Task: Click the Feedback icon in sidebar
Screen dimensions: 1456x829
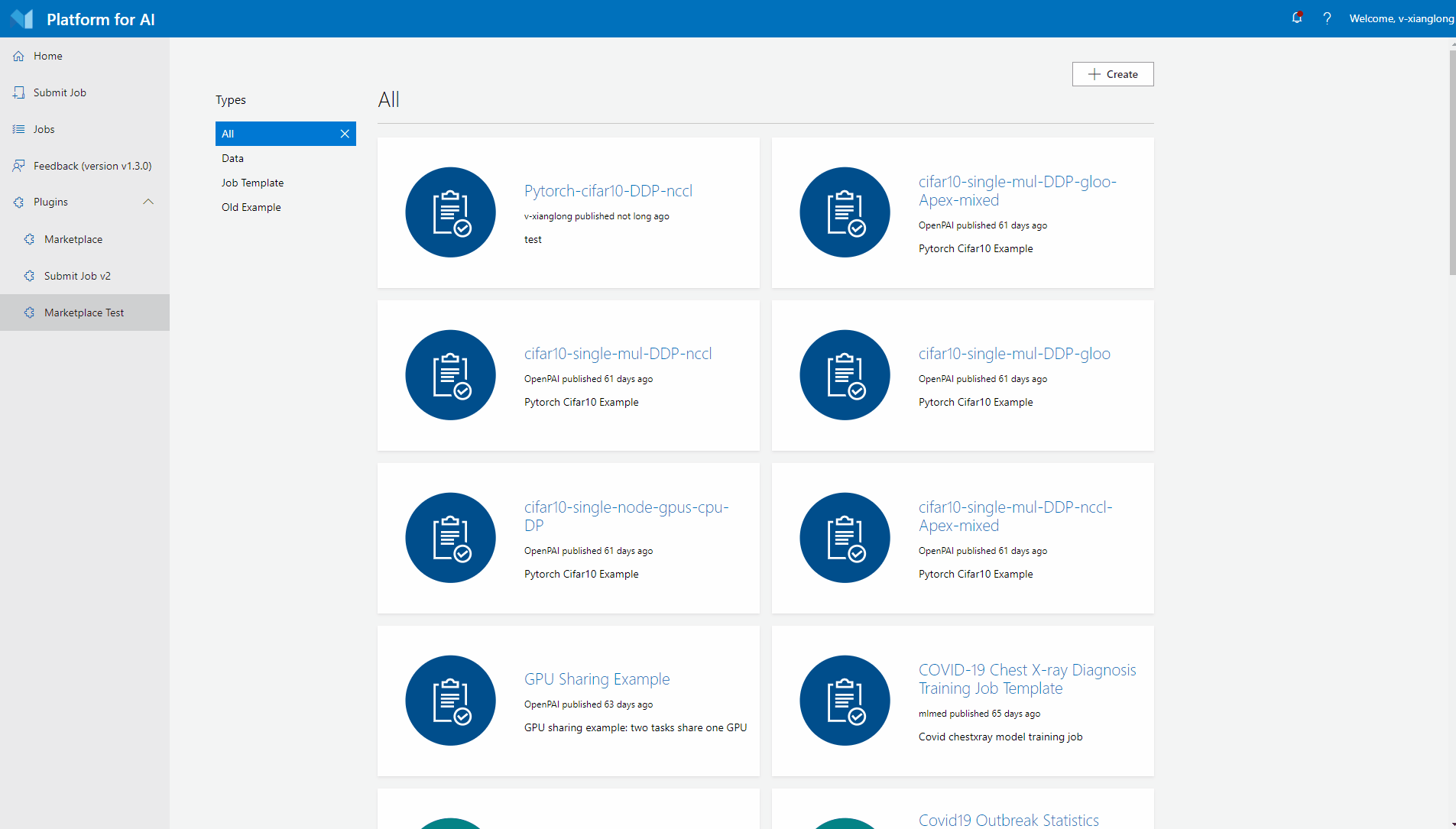Action: click(x=19, y=166)
